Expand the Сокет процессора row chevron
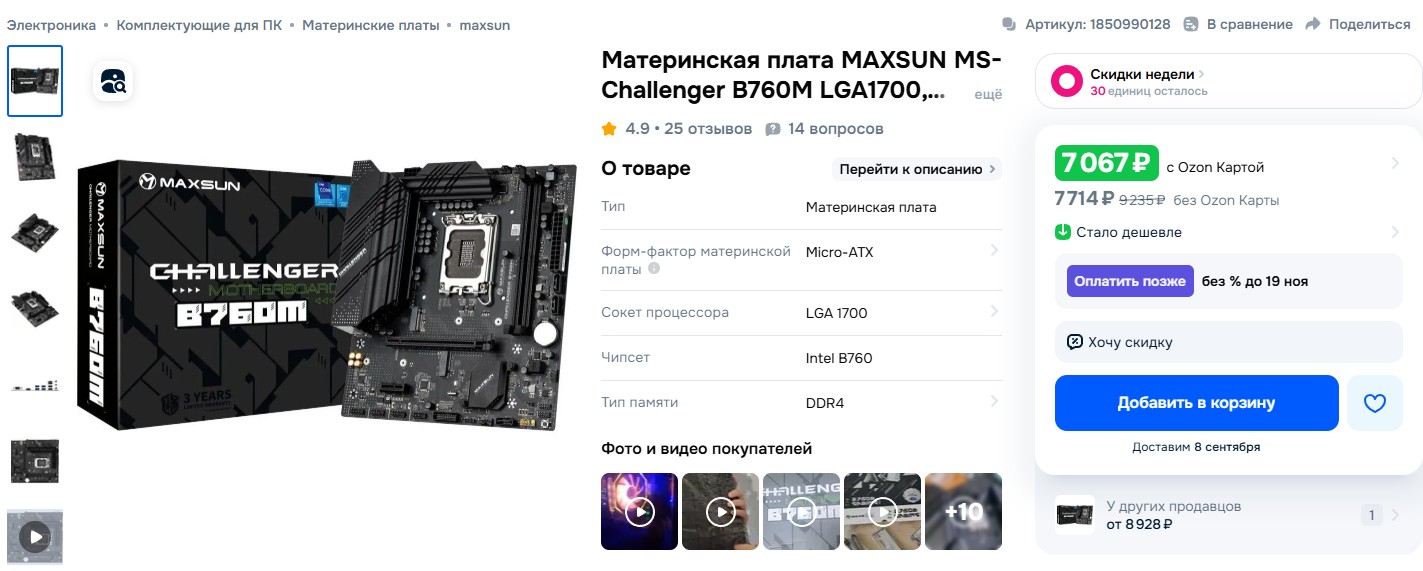1423x571 pixels. [x=994, y=312]
